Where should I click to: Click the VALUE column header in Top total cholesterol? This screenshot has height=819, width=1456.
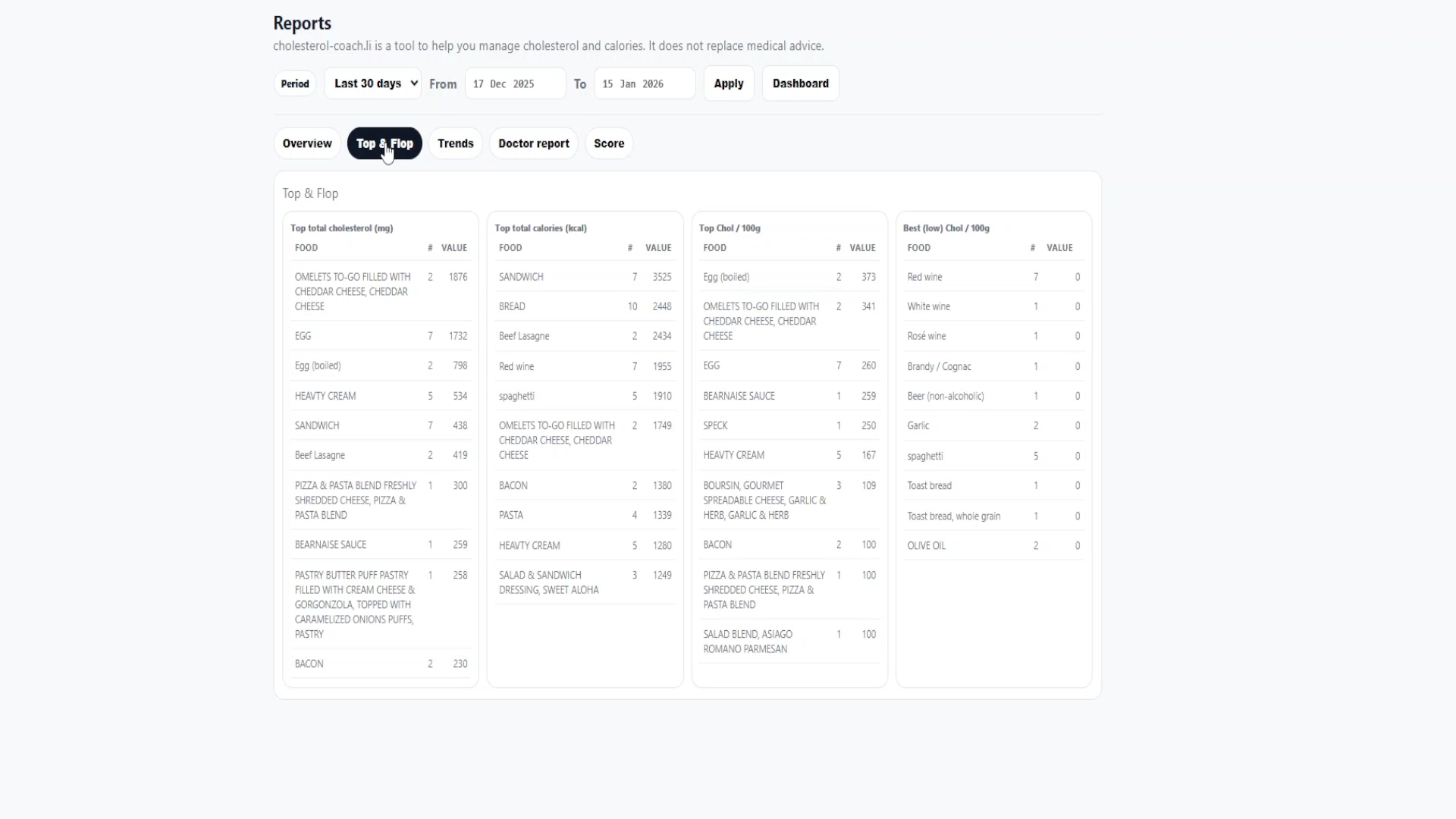(454, 248)
